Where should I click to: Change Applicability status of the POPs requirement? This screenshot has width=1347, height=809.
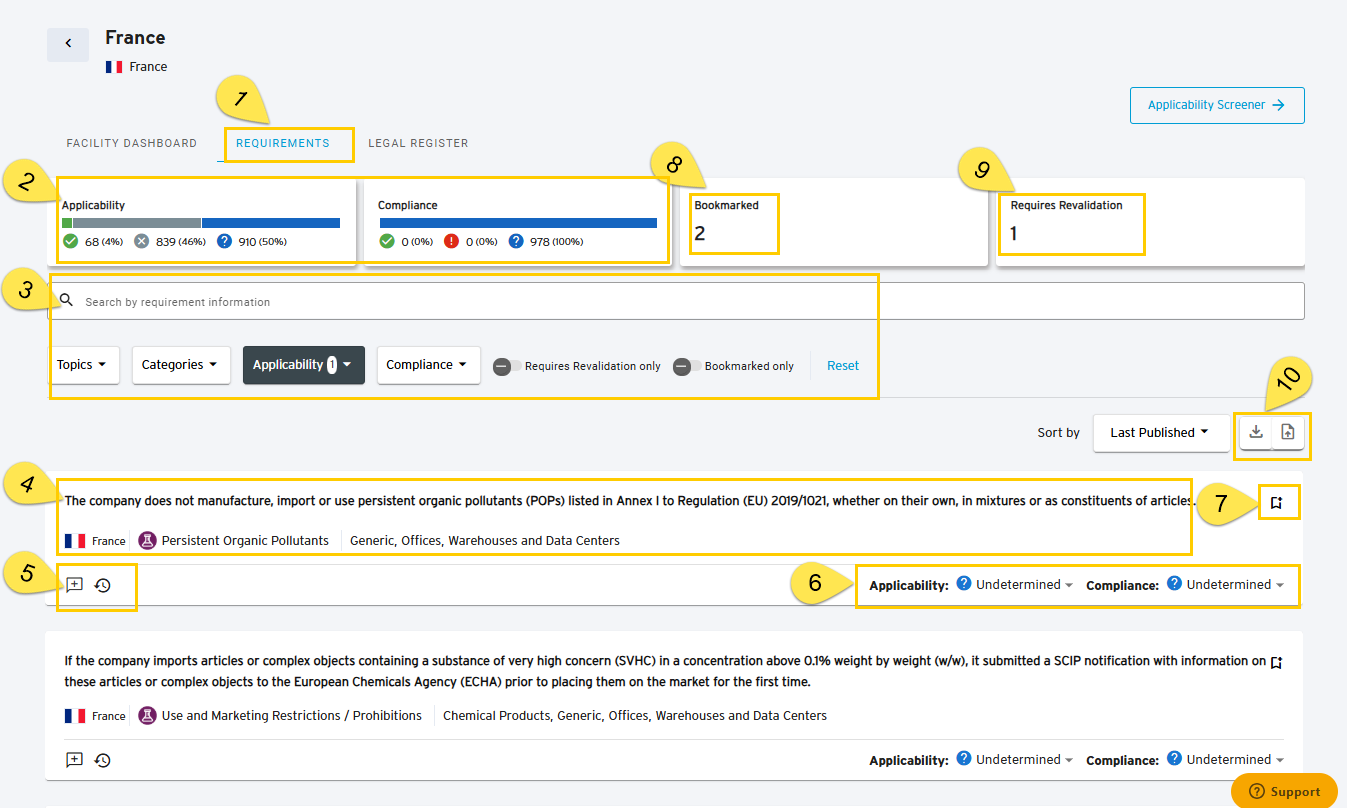pyautogui.click(x=1015, y=584)
